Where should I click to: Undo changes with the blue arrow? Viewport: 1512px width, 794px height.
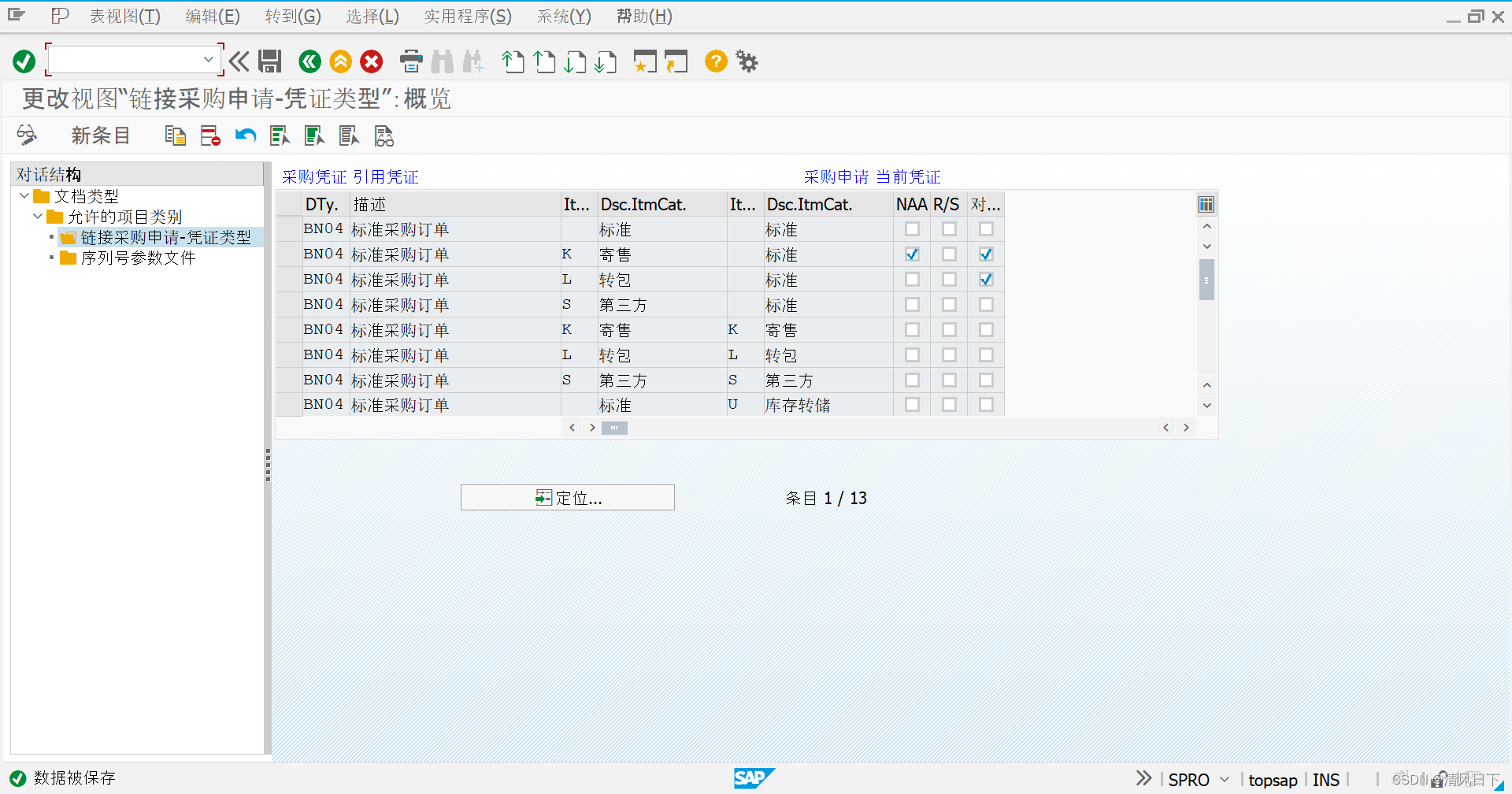tap(245, 135)
